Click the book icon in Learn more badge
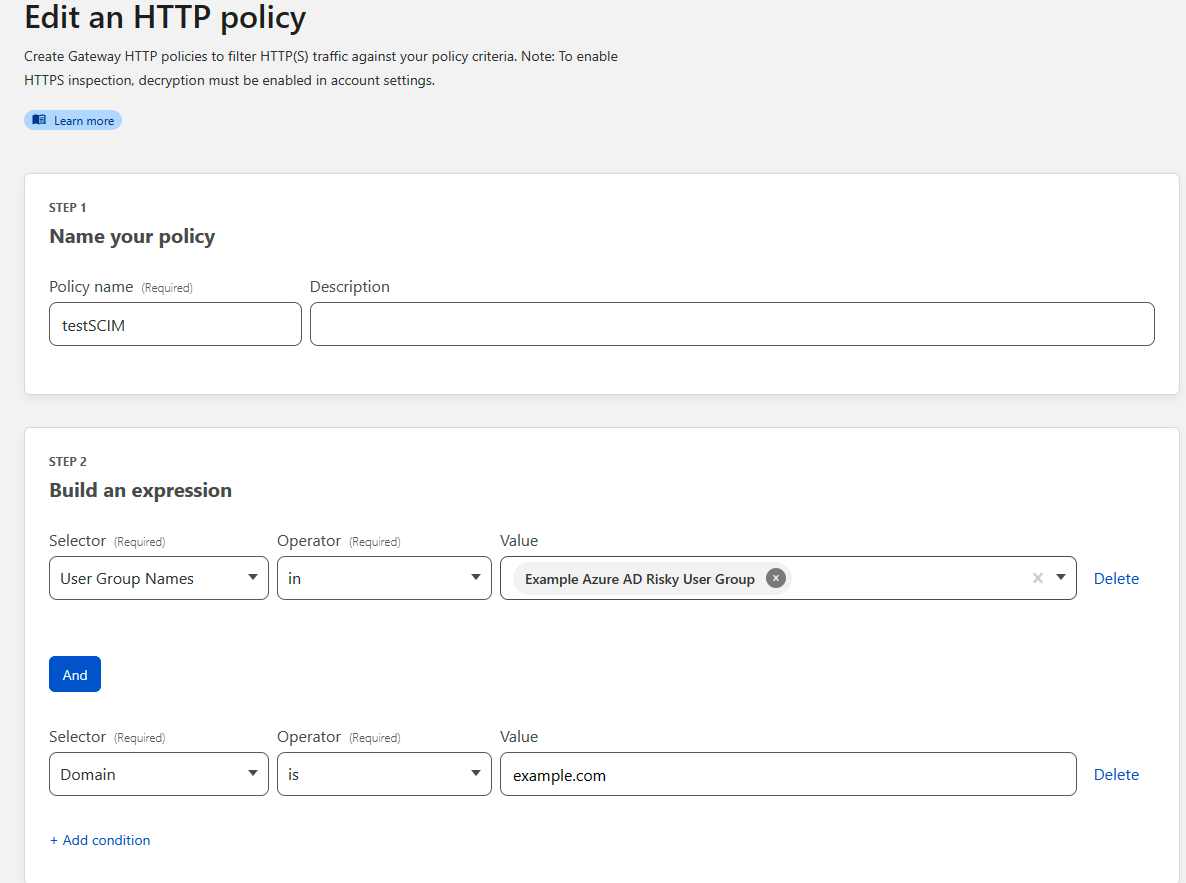The height and width of the screenshot is (883, 1186). [39, 120]
